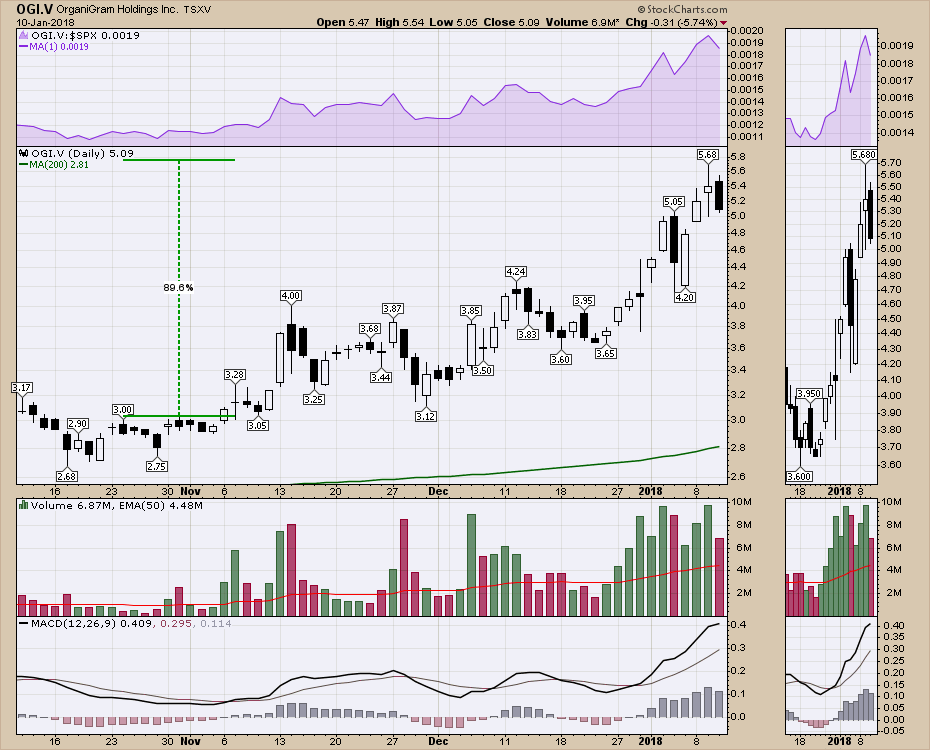The height and width of the screenshot is (750, 930).
Task: Click the Open 5.47 value
Action: (343, 22)
